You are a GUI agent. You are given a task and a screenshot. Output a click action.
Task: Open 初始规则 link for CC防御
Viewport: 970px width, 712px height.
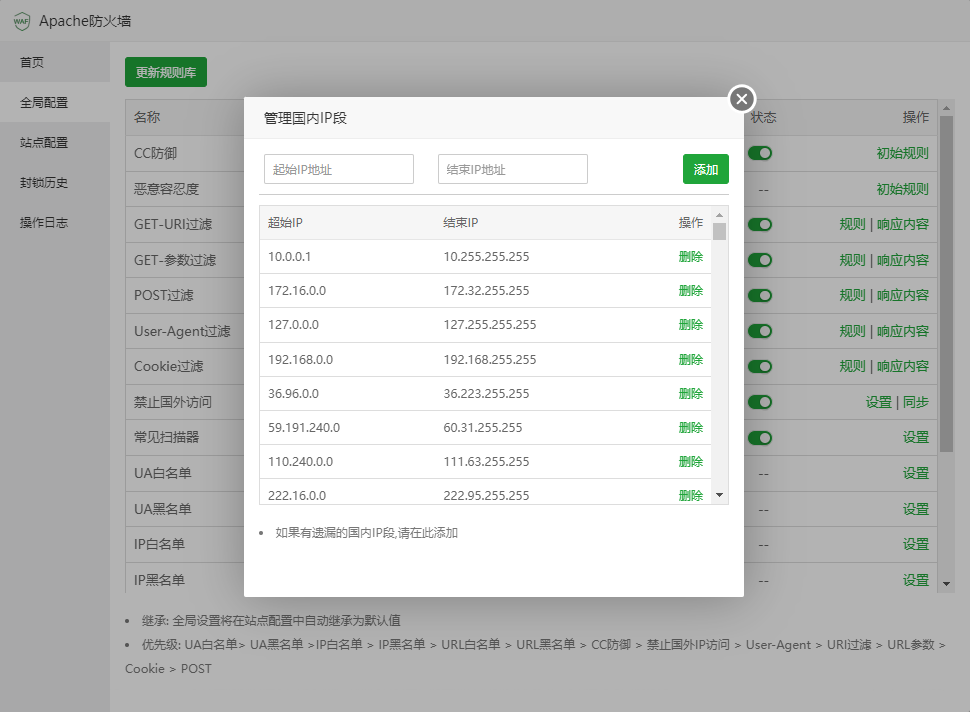click(x=902, y=153)
